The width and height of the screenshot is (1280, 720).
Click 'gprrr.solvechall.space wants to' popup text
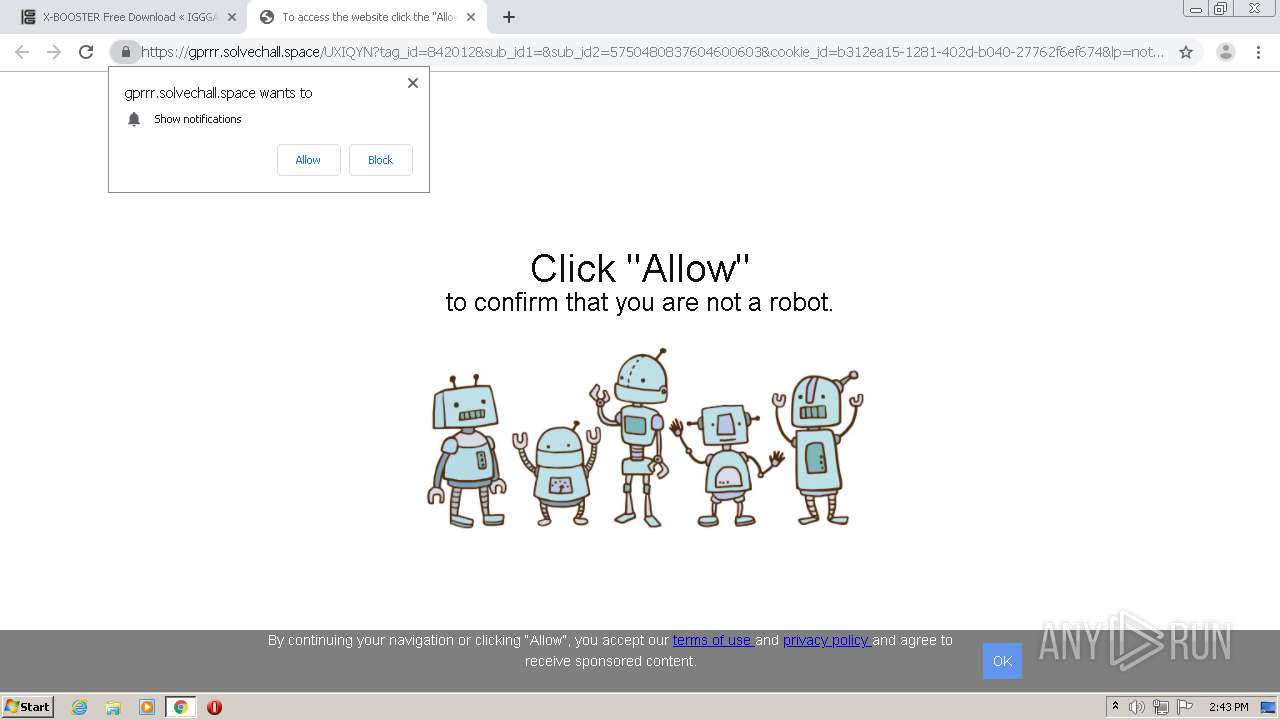218,93
